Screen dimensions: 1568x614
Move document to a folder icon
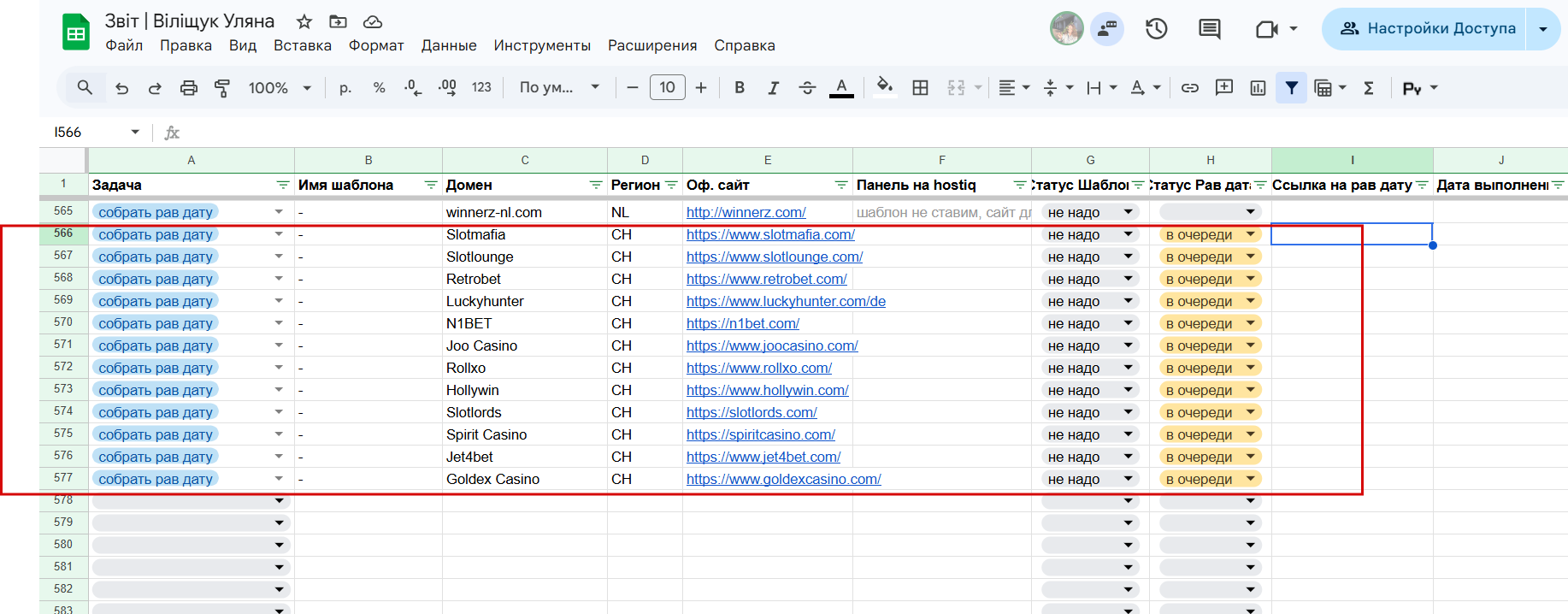[x=339, y=22]
